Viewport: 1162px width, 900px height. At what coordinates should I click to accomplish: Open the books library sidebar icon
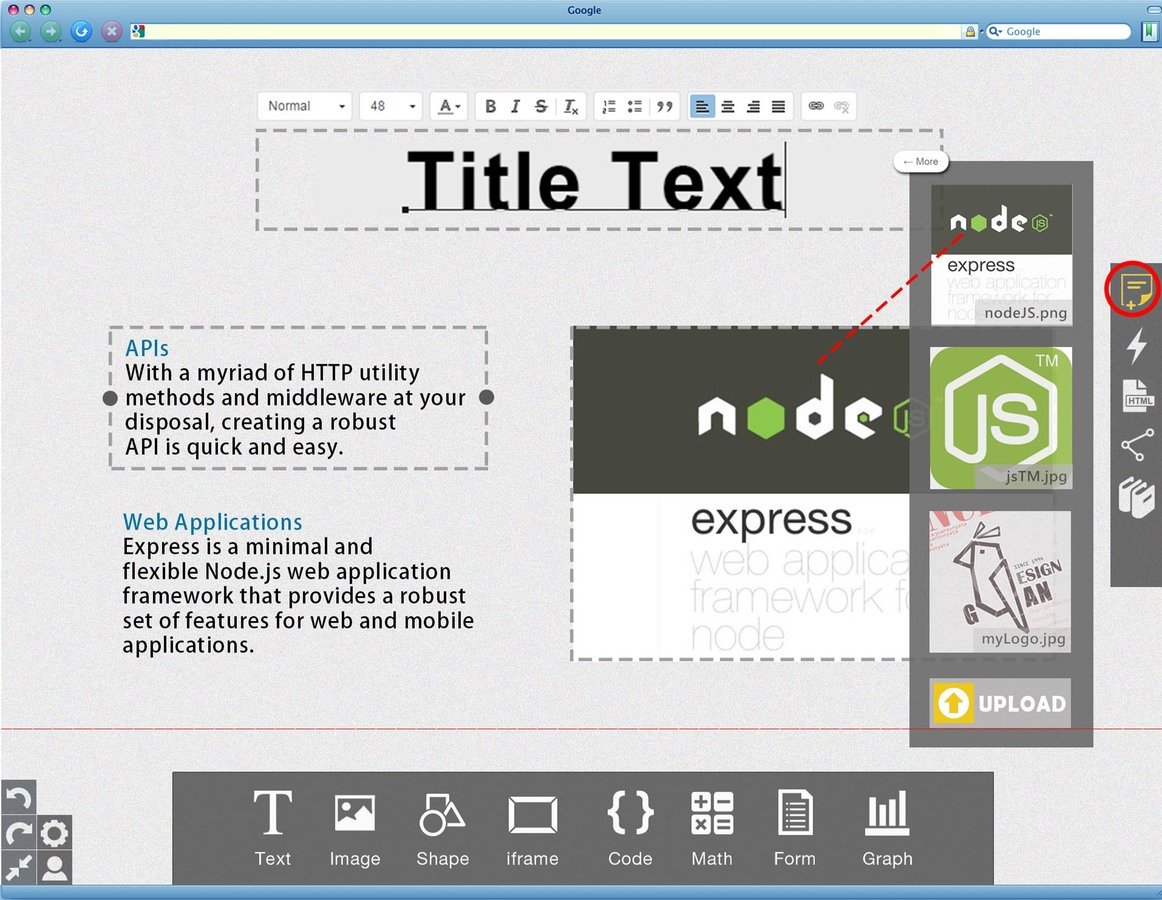1137,497
